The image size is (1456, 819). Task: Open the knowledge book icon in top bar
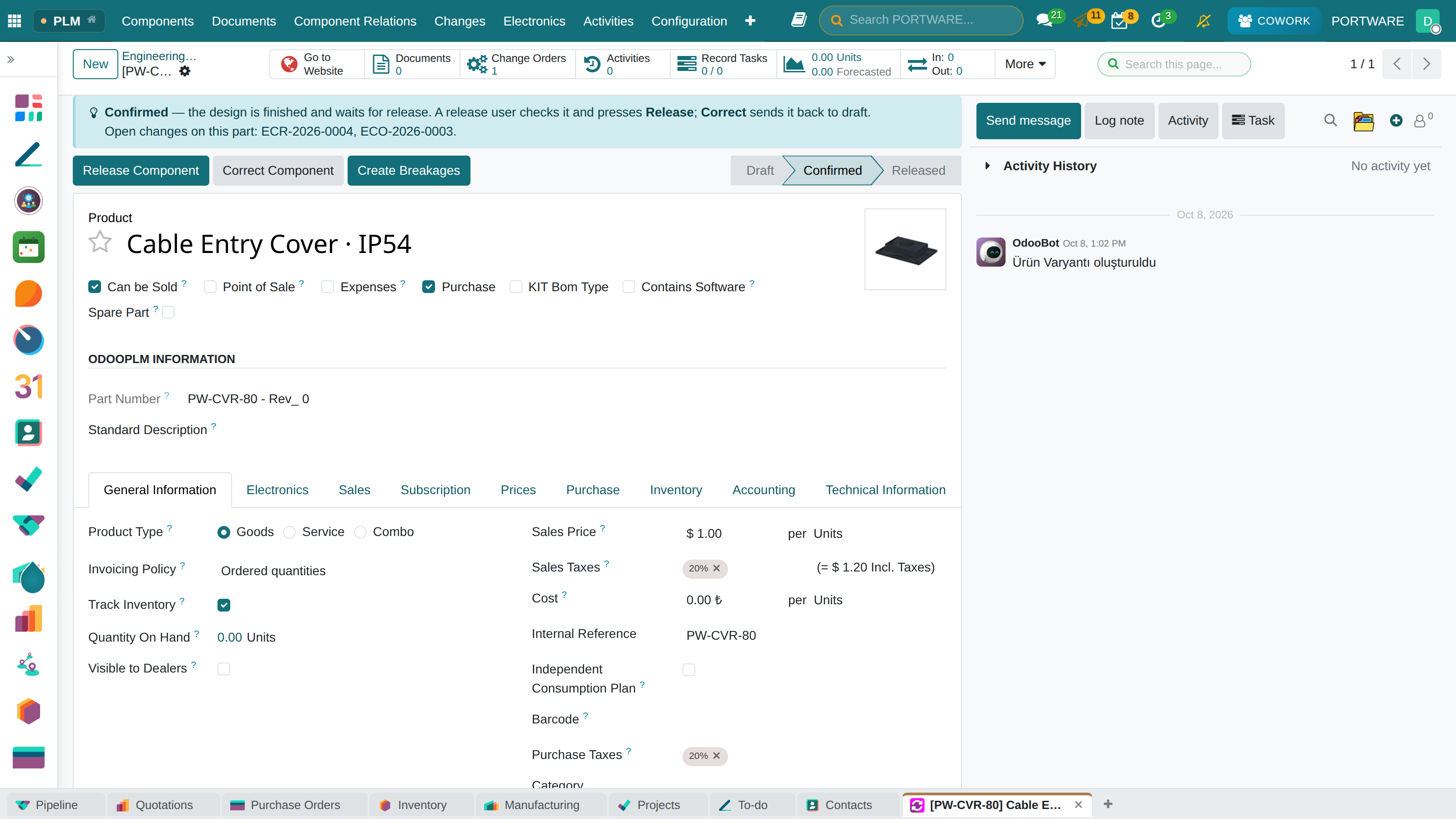[x=799, y=20]
